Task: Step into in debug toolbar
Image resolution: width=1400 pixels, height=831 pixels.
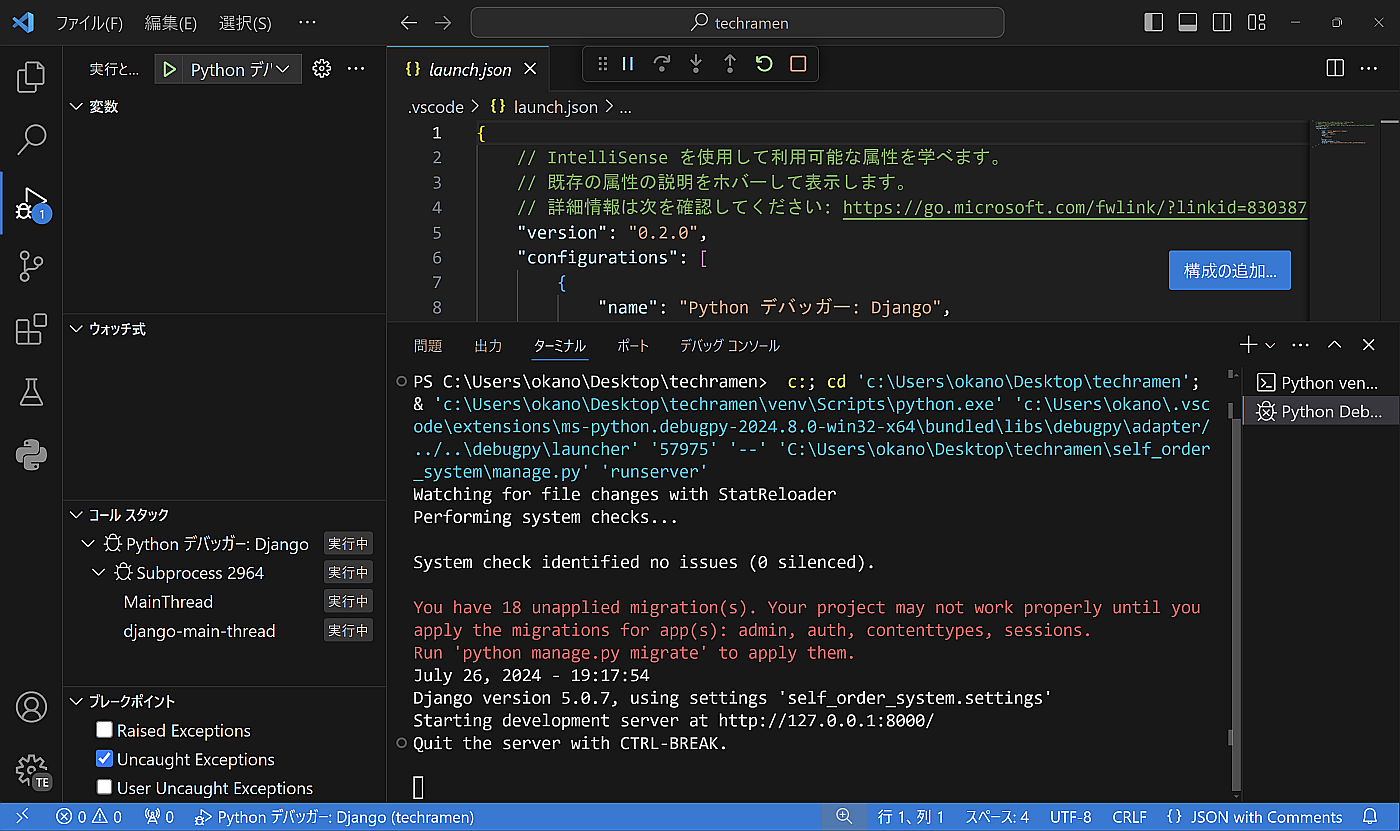Action: pyautogui.click(x=696, y=64)
